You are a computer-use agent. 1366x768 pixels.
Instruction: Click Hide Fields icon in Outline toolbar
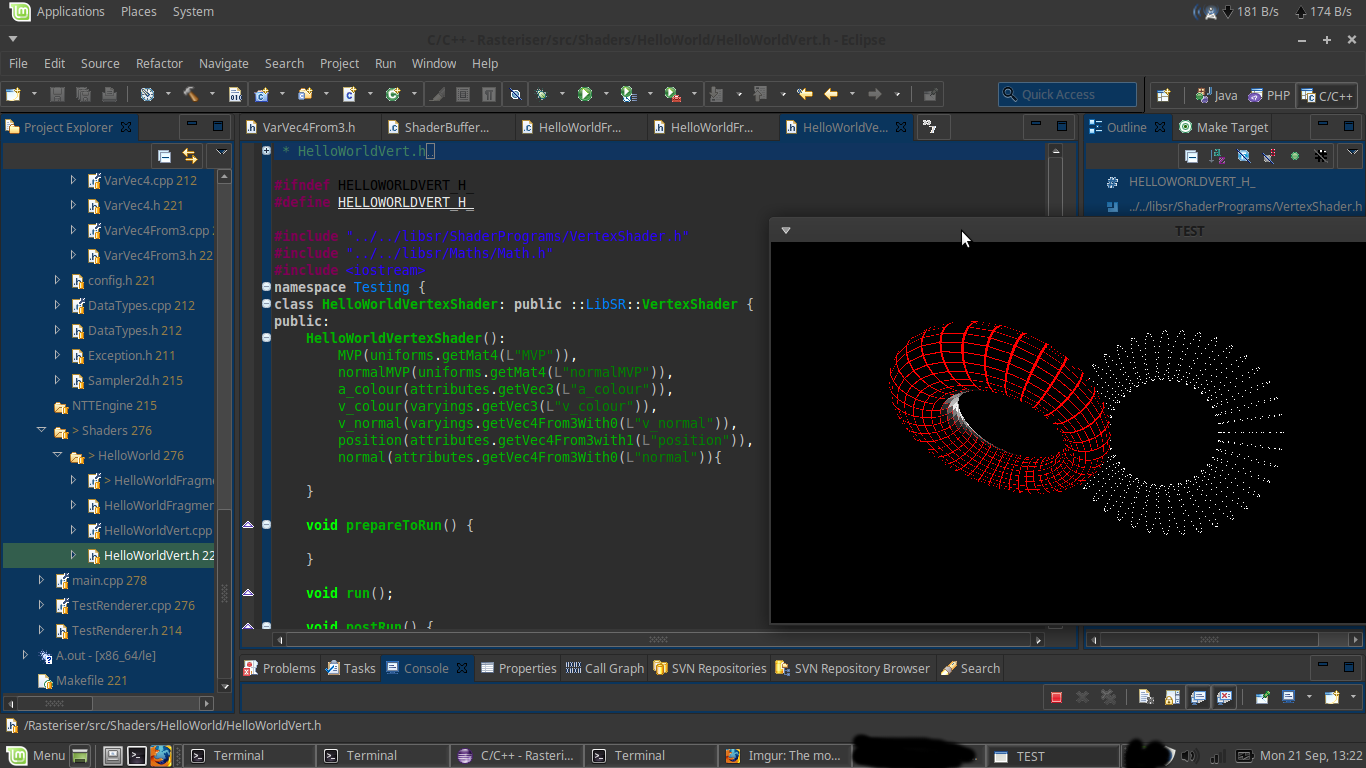1243,156
